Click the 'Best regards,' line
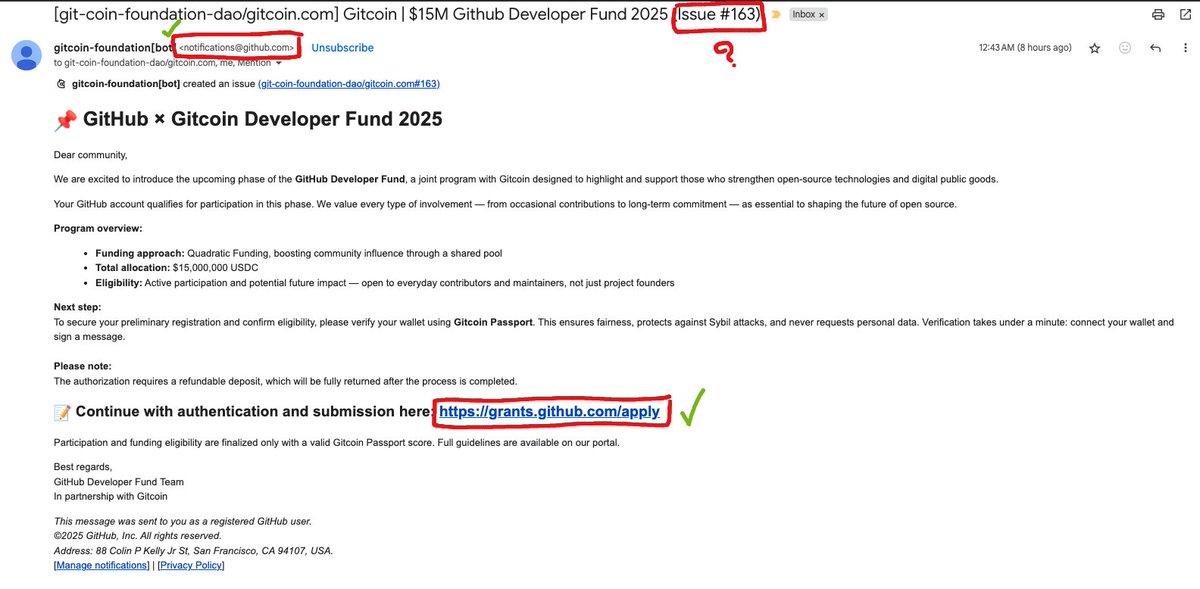The height and width of the screenshot is (589, 1200). tap(83, 467)
